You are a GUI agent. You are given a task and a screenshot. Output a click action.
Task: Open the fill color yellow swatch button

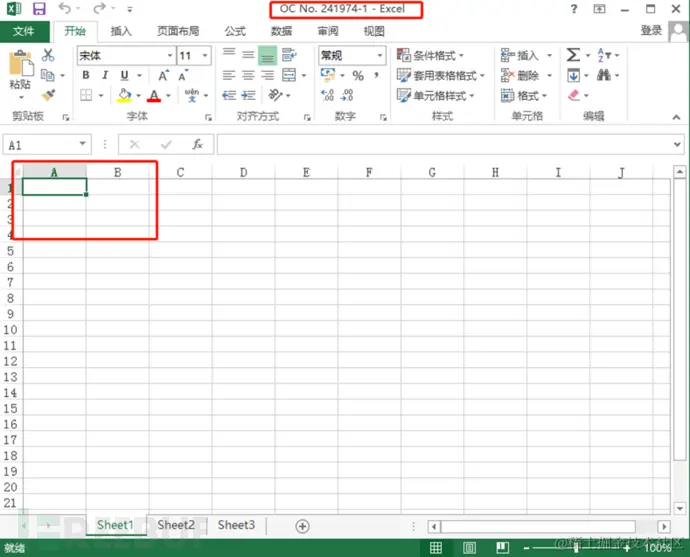(x=125, y=95)
